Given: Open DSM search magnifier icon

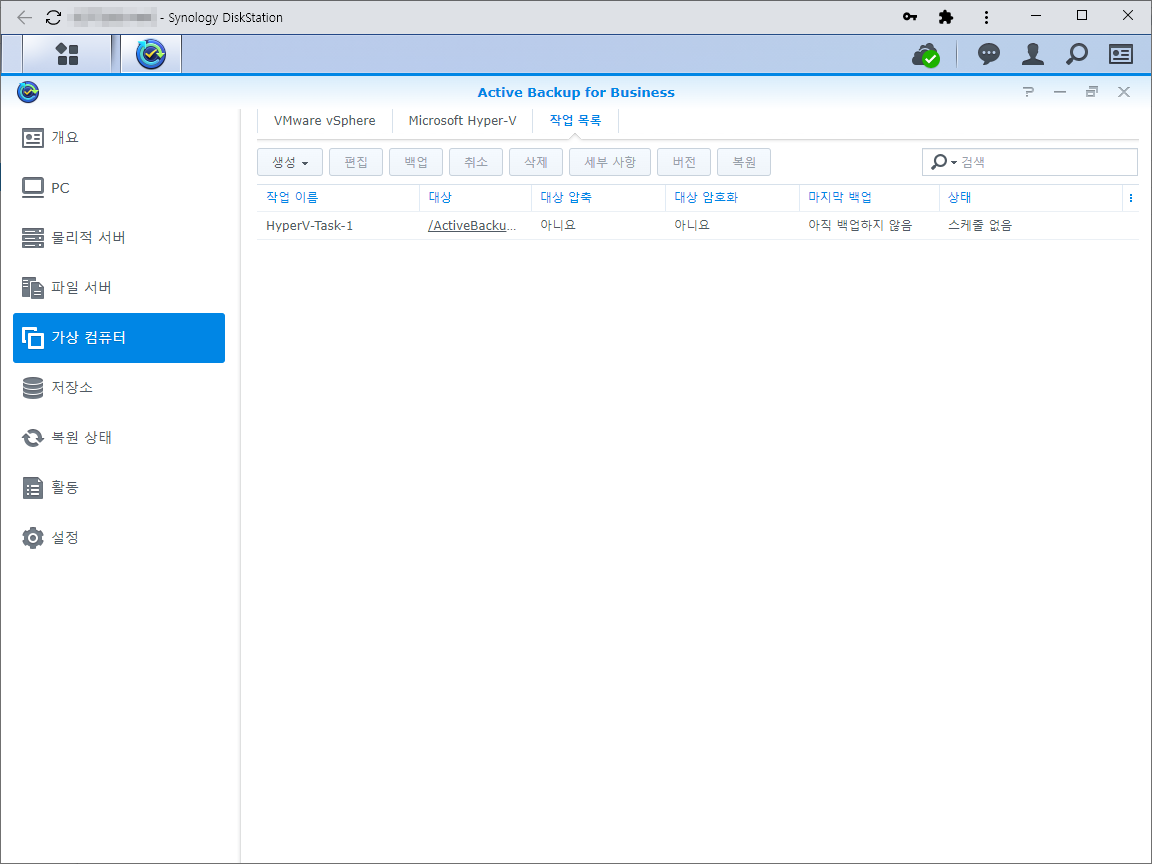Looking at the screenshot, I should pyautogui.click(x=1077, y=54).
